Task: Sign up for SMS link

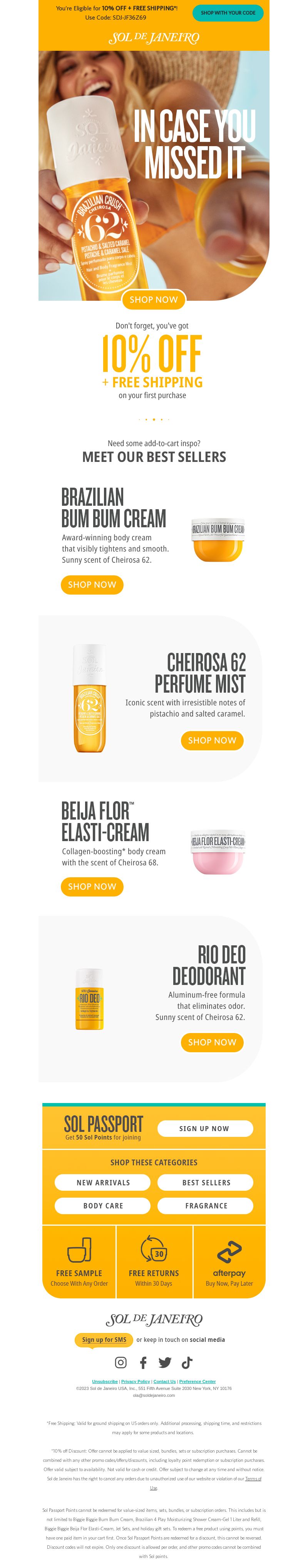Action: pyautogui.click(x=104, y=1339)
